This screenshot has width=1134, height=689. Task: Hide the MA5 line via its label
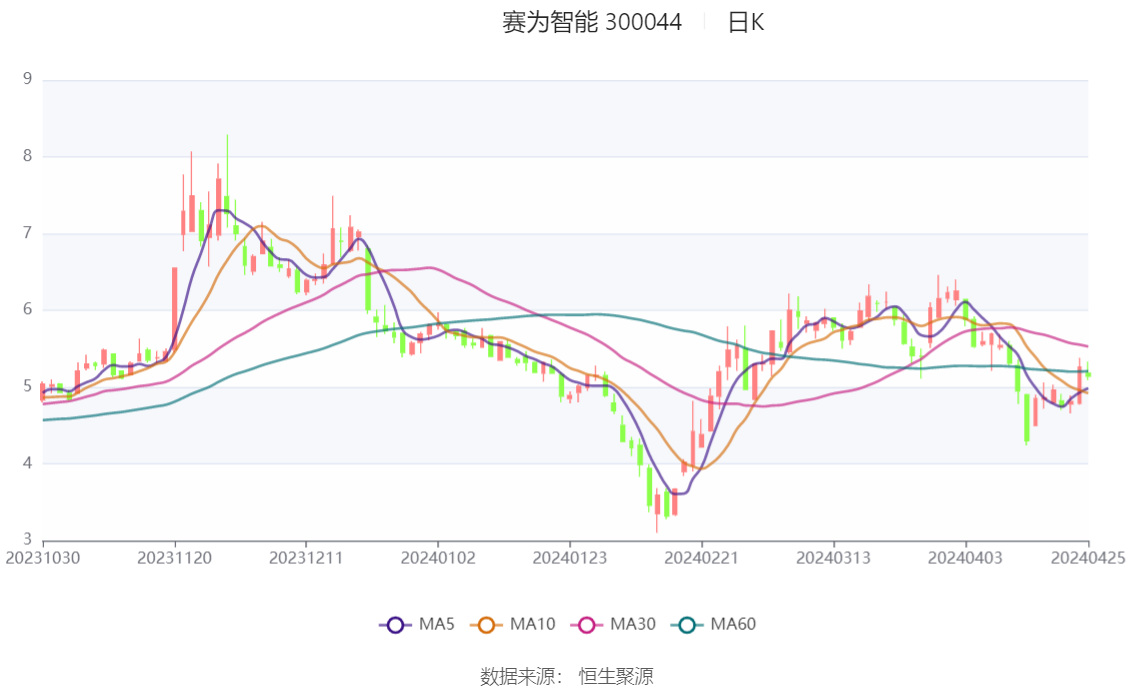click(x=437, y=624)
